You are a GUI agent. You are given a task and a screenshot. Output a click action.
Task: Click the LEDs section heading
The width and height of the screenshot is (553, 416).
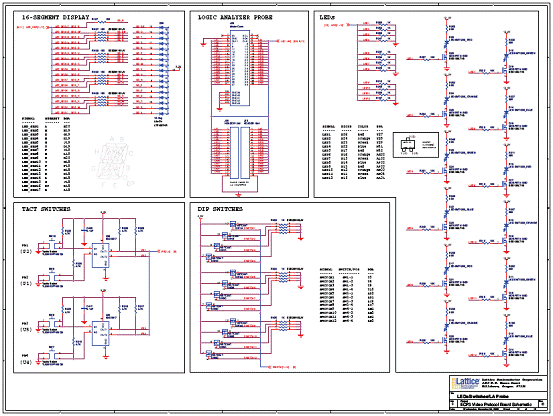pyautogui.click(x=327, y=17)
